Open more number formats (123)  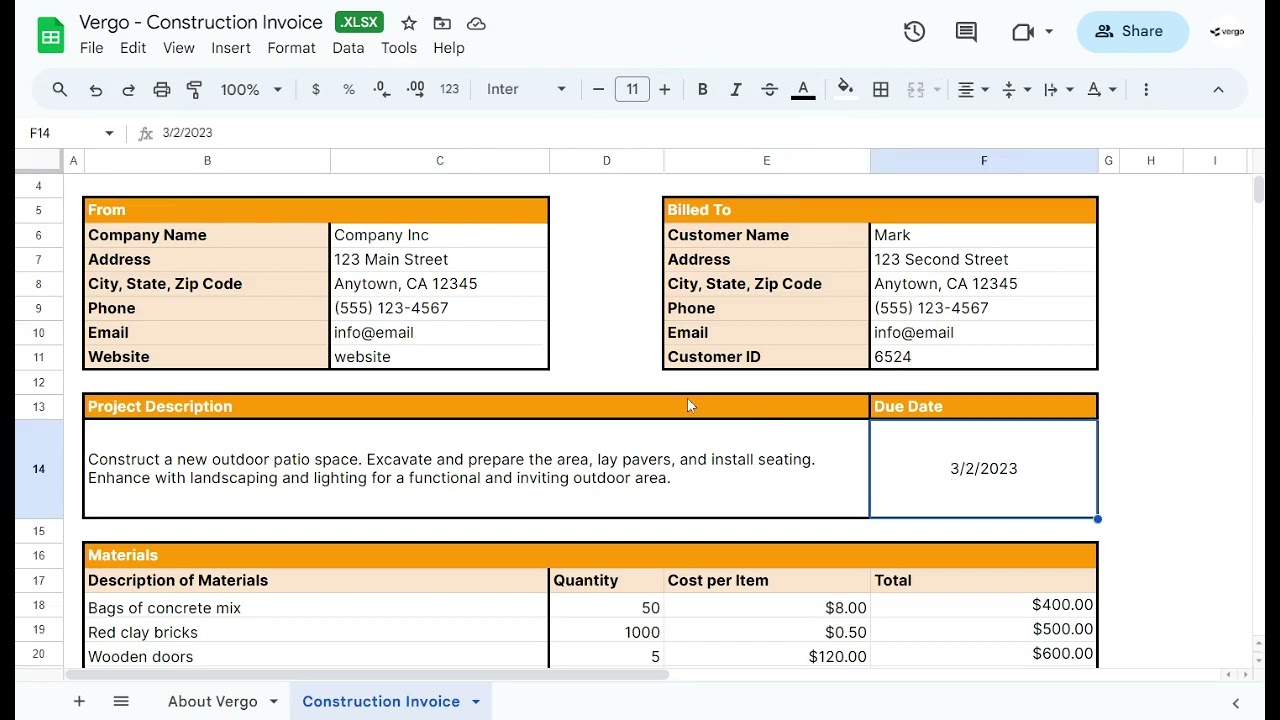(449, 89)
